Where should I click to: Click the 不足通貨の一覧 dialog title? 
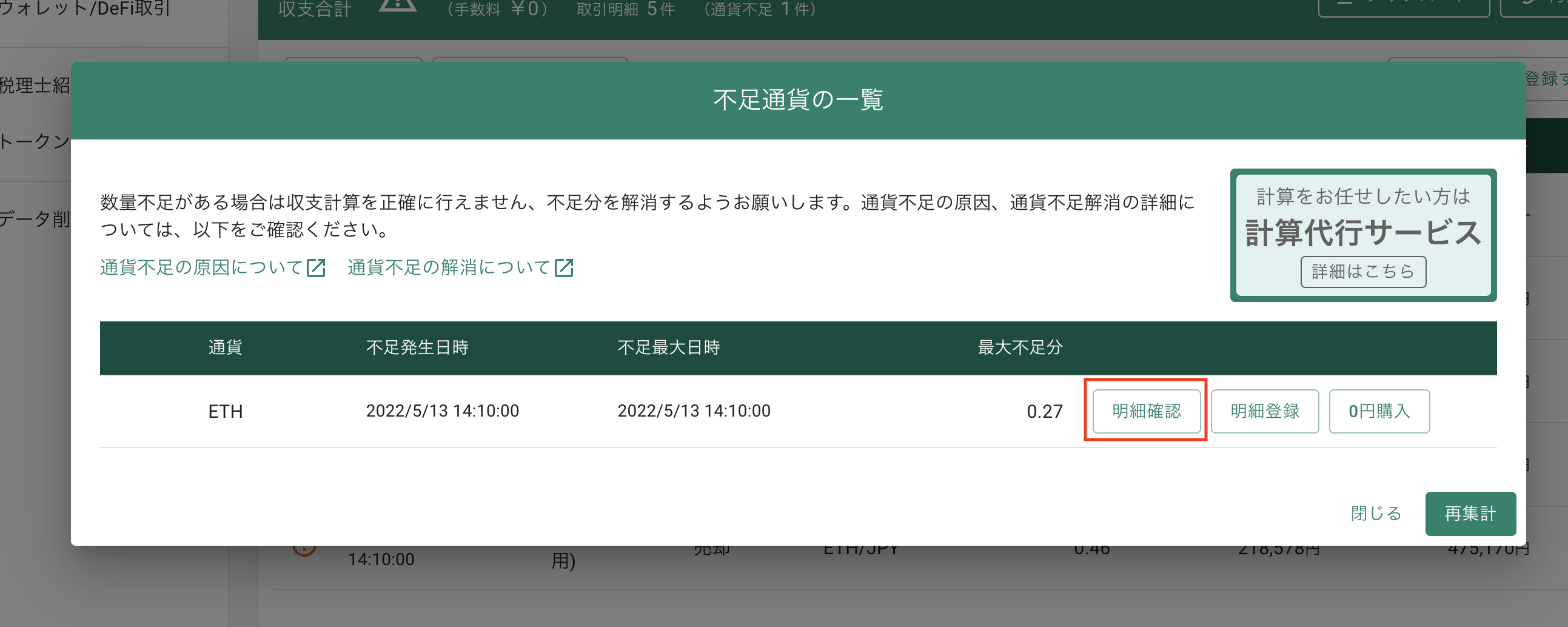[798, 100]
